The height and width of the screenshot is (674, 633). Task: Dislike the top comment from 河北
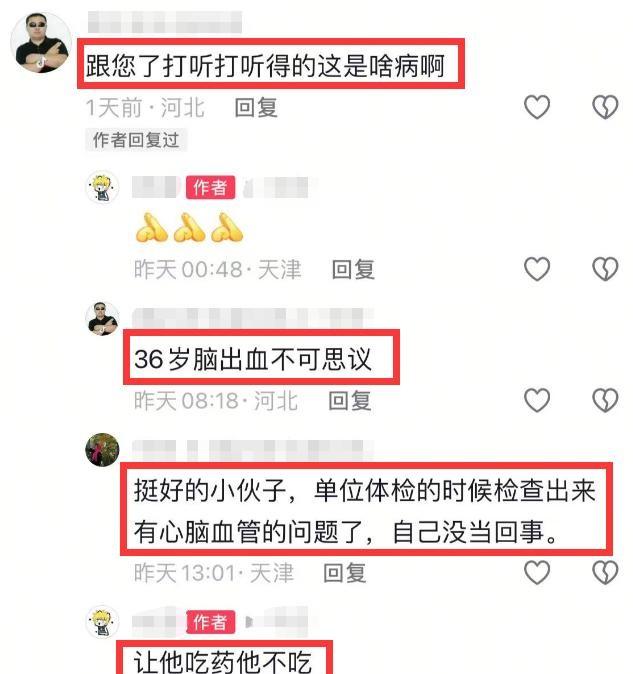(605, 107)
